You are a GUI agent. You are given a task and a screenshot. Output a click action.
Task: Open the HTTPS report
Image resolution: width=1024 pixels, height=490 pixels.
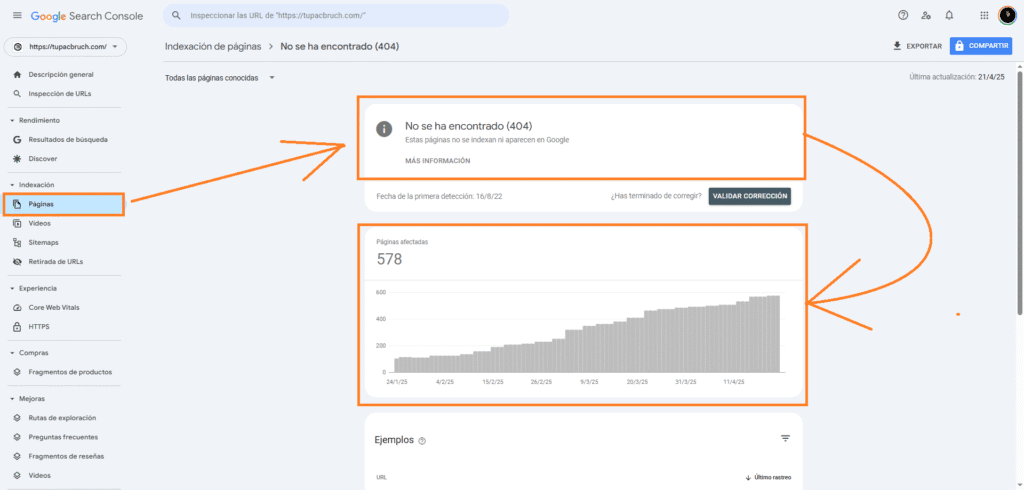pyautogui.click(x=39, y=326)
